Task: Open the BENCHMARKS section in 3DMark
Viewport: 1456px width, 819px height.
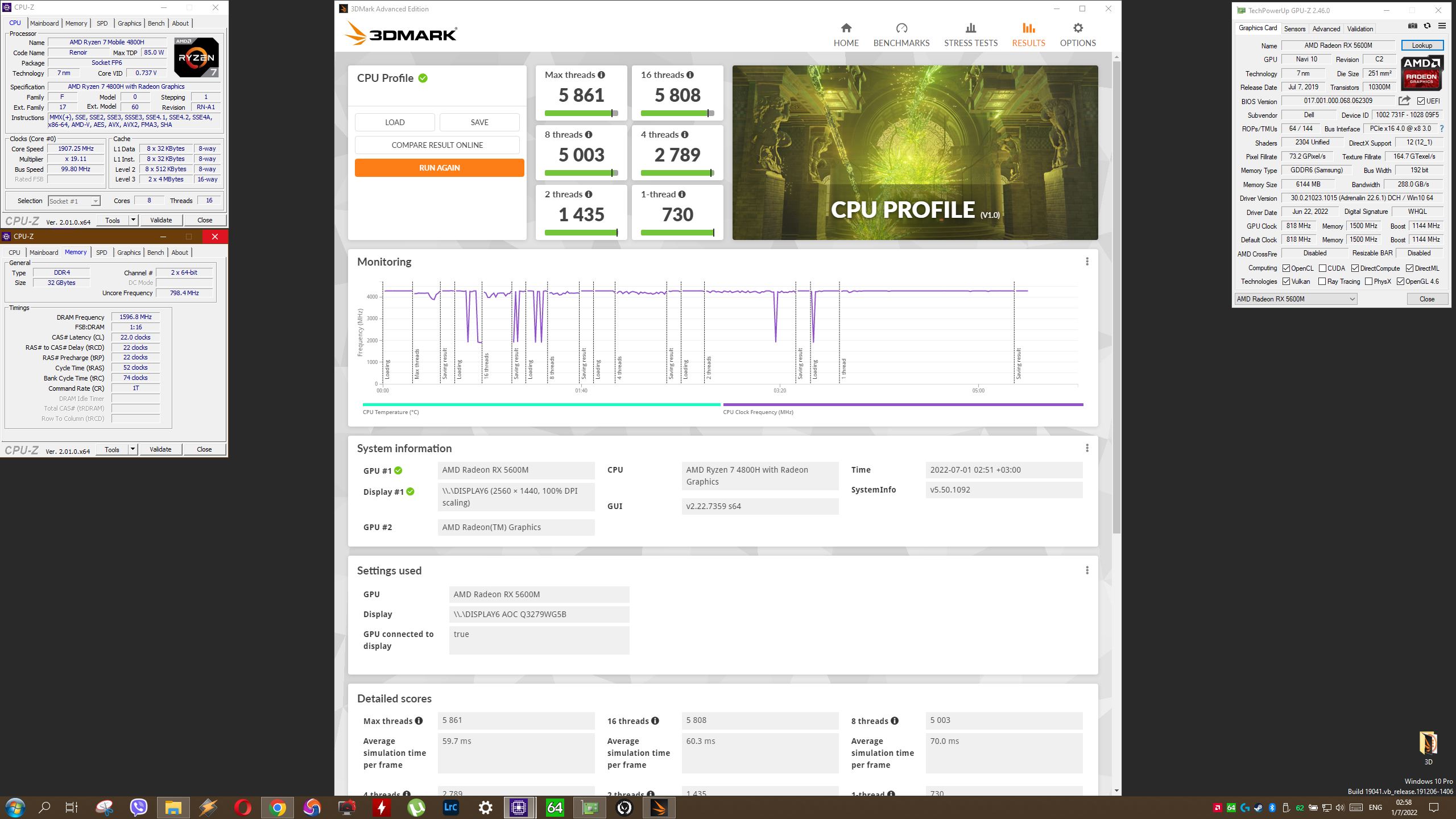Action: [901, 35]
